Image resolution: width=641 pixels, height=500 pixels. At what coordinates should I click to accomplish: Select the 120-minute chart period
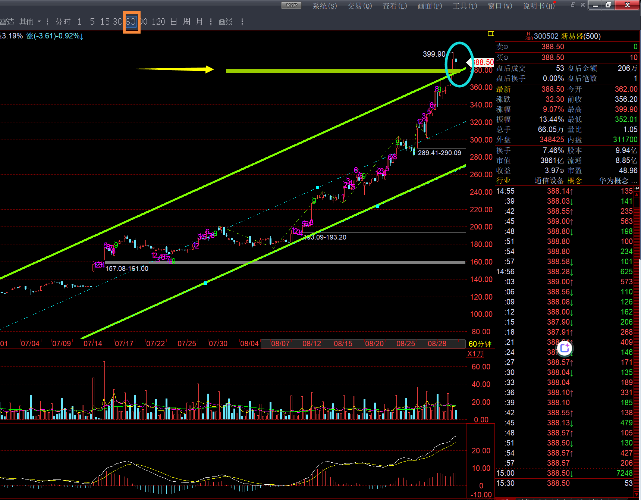pyautogui.click(x=158, y=22)
